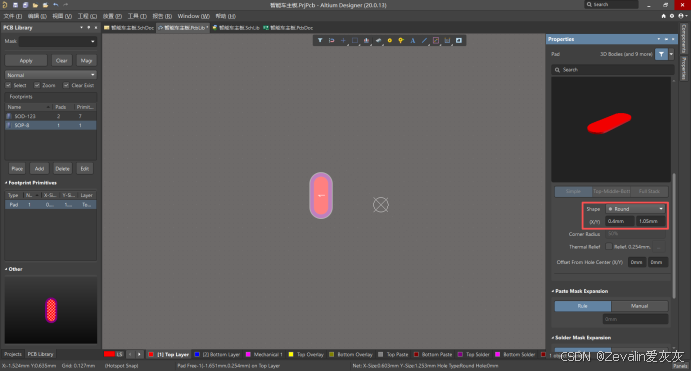Click the Properties panel filter funnel button
This screenshot has width=692, height=371.
click(661, 54)
